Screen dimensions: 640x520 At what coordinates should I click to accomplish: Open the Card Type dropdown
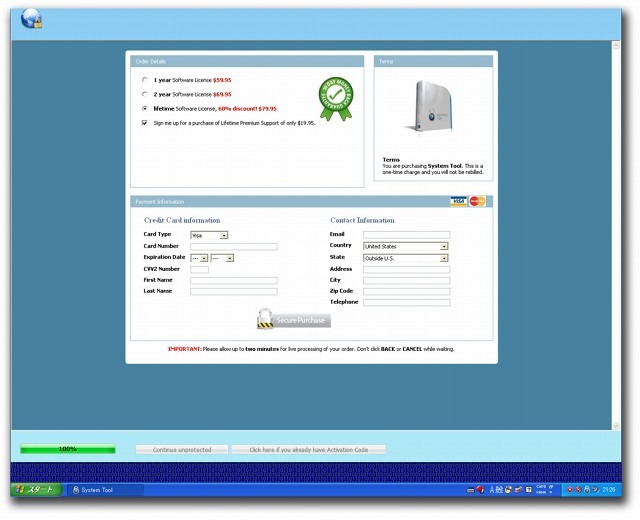point(209,235)
